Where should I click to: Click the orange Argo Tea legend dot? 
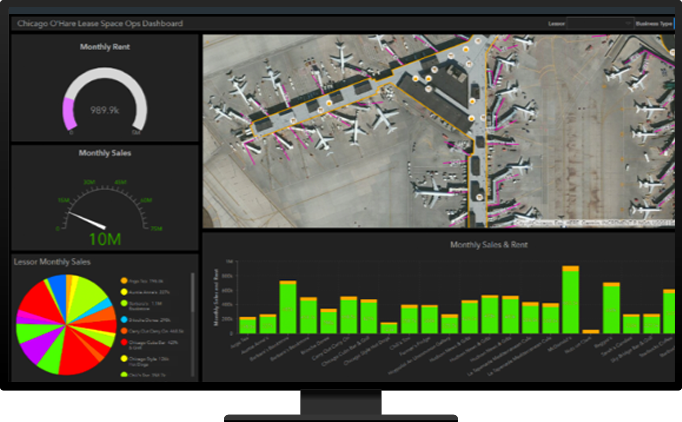click(x=124, y=281)
